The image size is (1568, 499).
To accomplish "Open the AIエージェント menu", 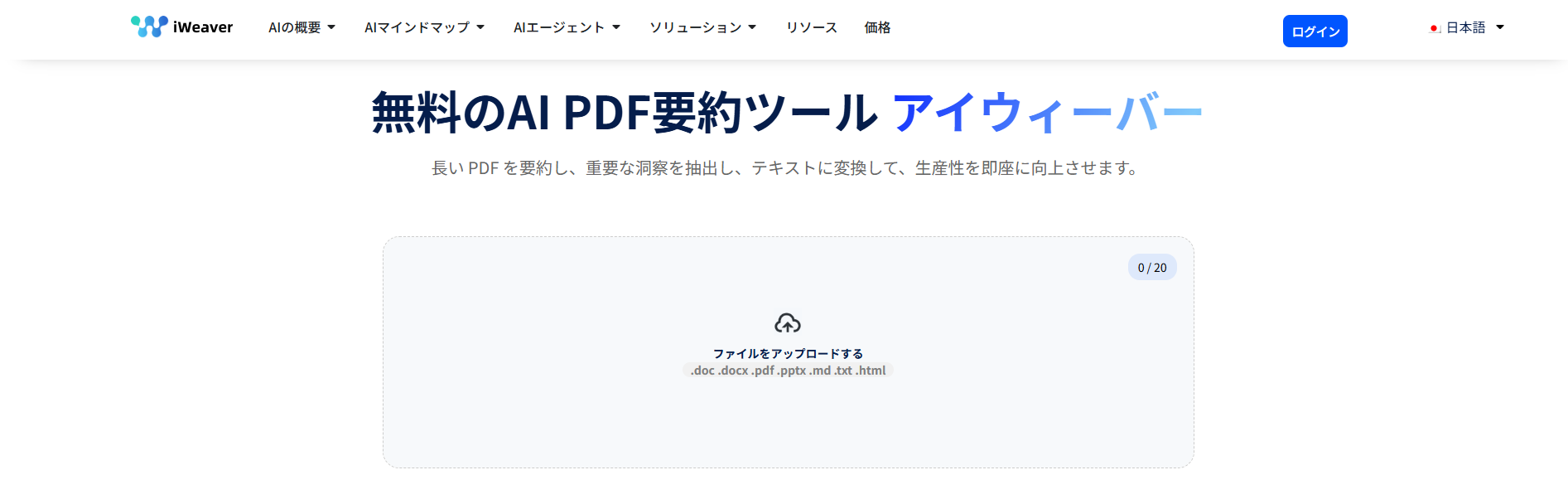I will [559, 27].
